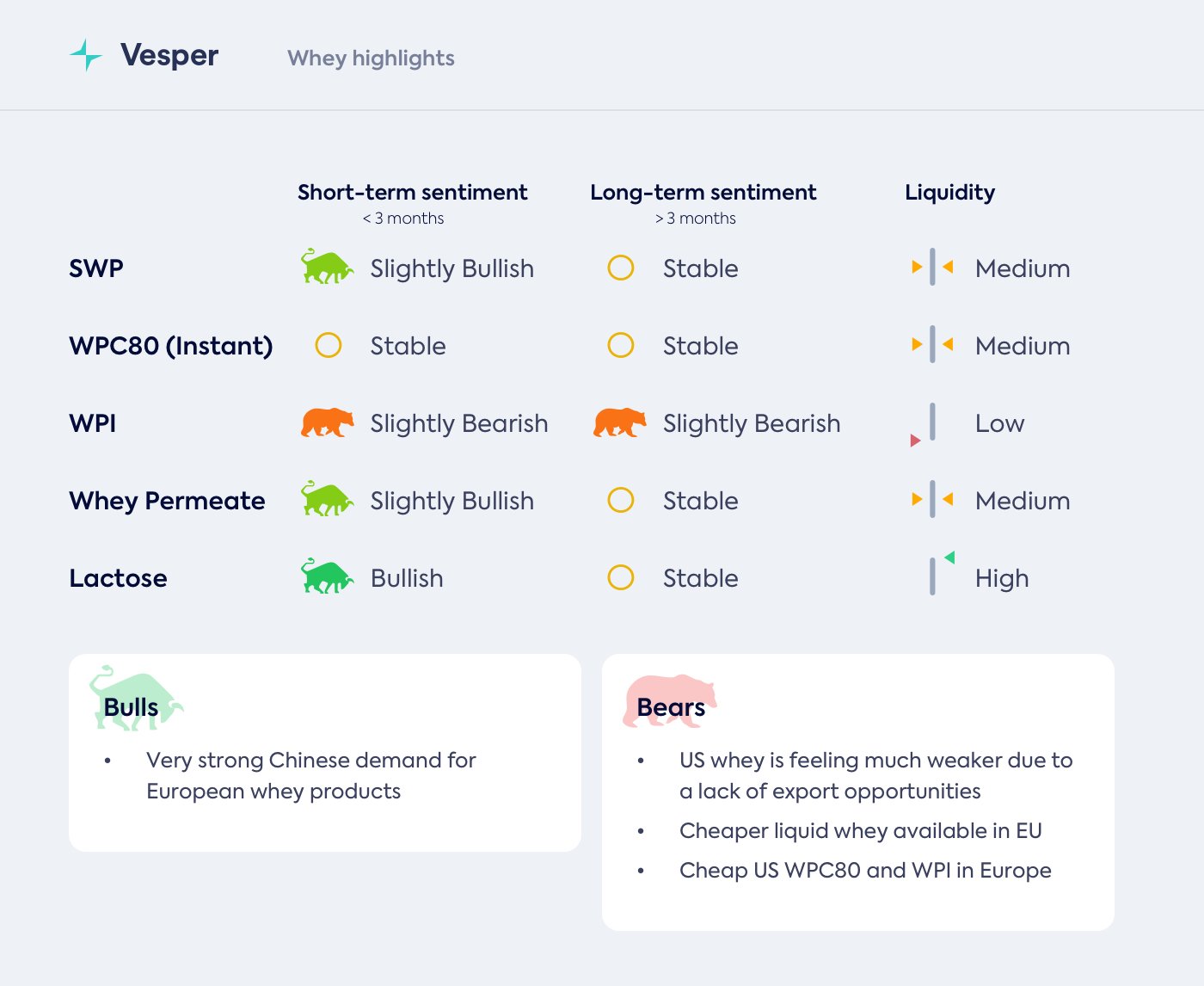Screen dimensions: 1204x986
Task: Click the WPC80 (Instant) row label
Action: coord(171,346)
